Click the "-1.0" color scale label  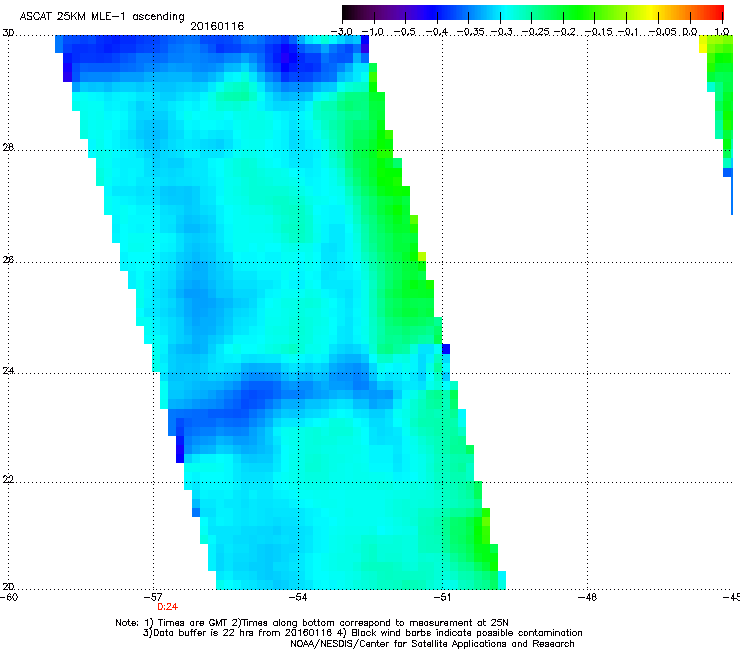[373, 32]
